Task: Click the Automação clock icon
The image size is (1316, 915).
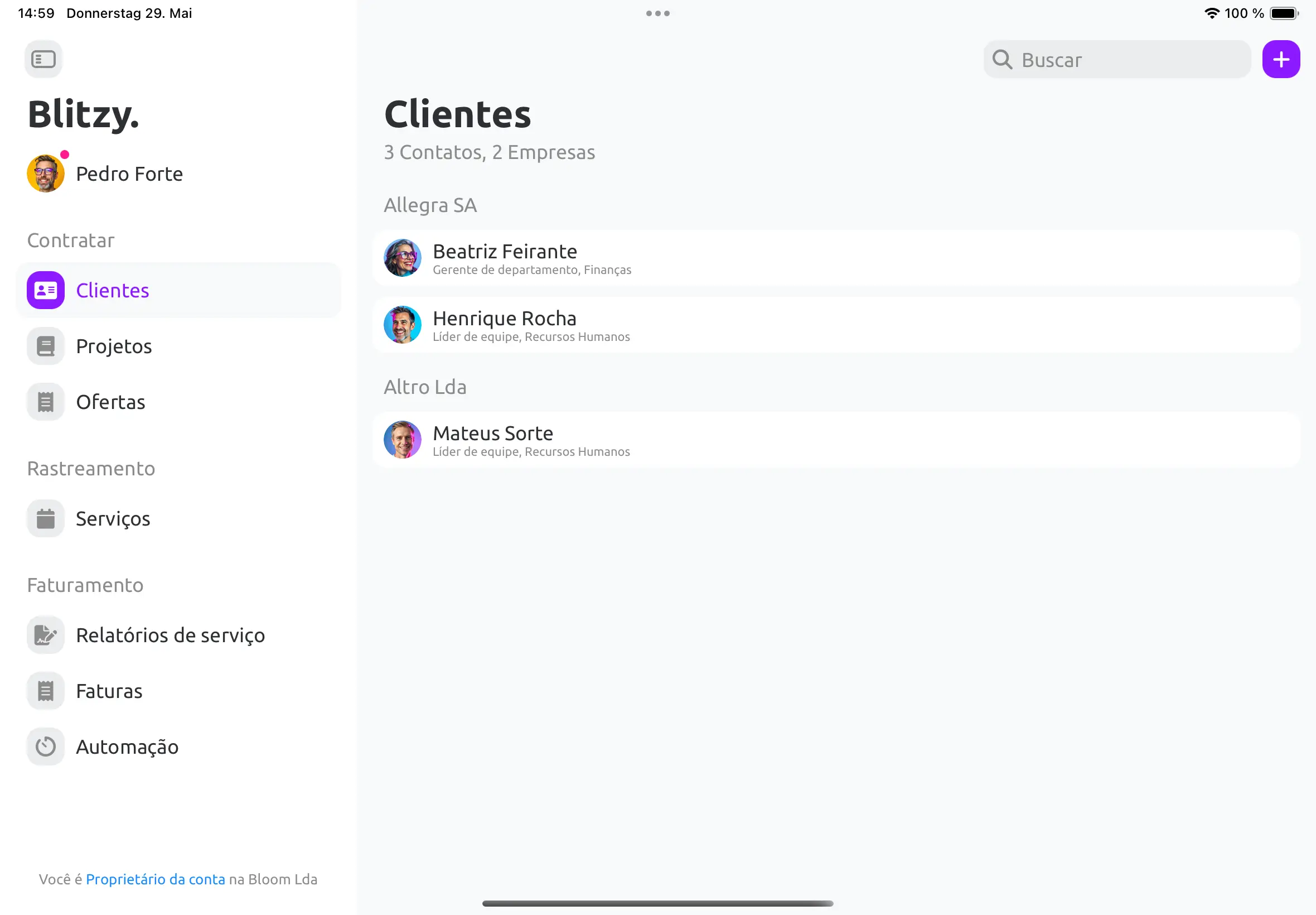Action: click(46, 747)
